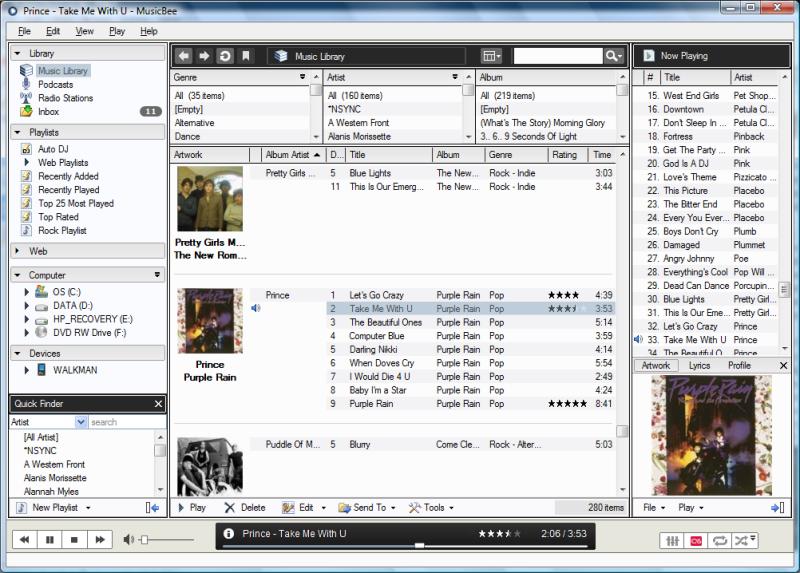
Task: Click the track info icon in player bar
Action: (x=229, y=534)
